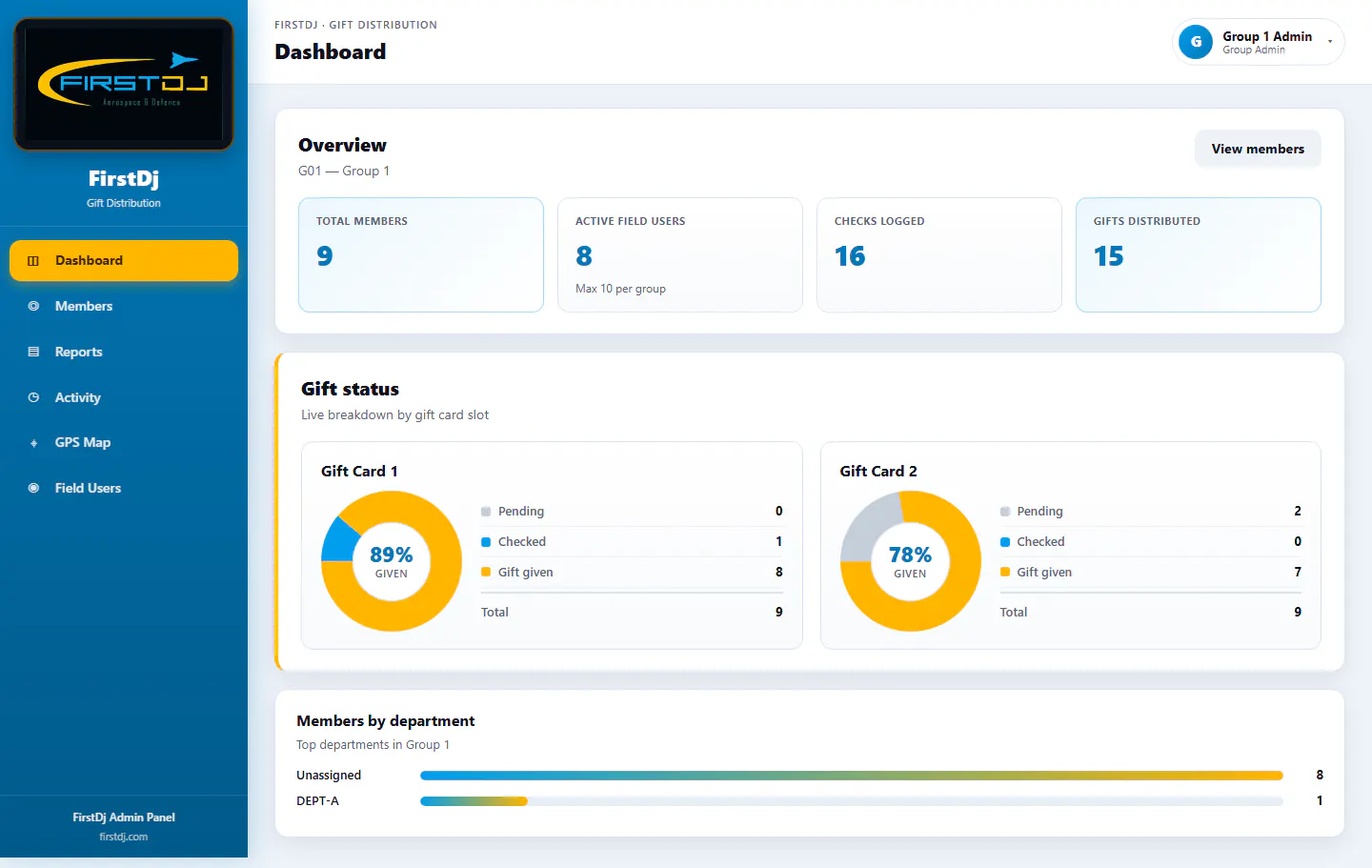Screen dimensions: 1372x868
Task: Click Gift Card 1 'Total' row
Action: coord(632,612)
